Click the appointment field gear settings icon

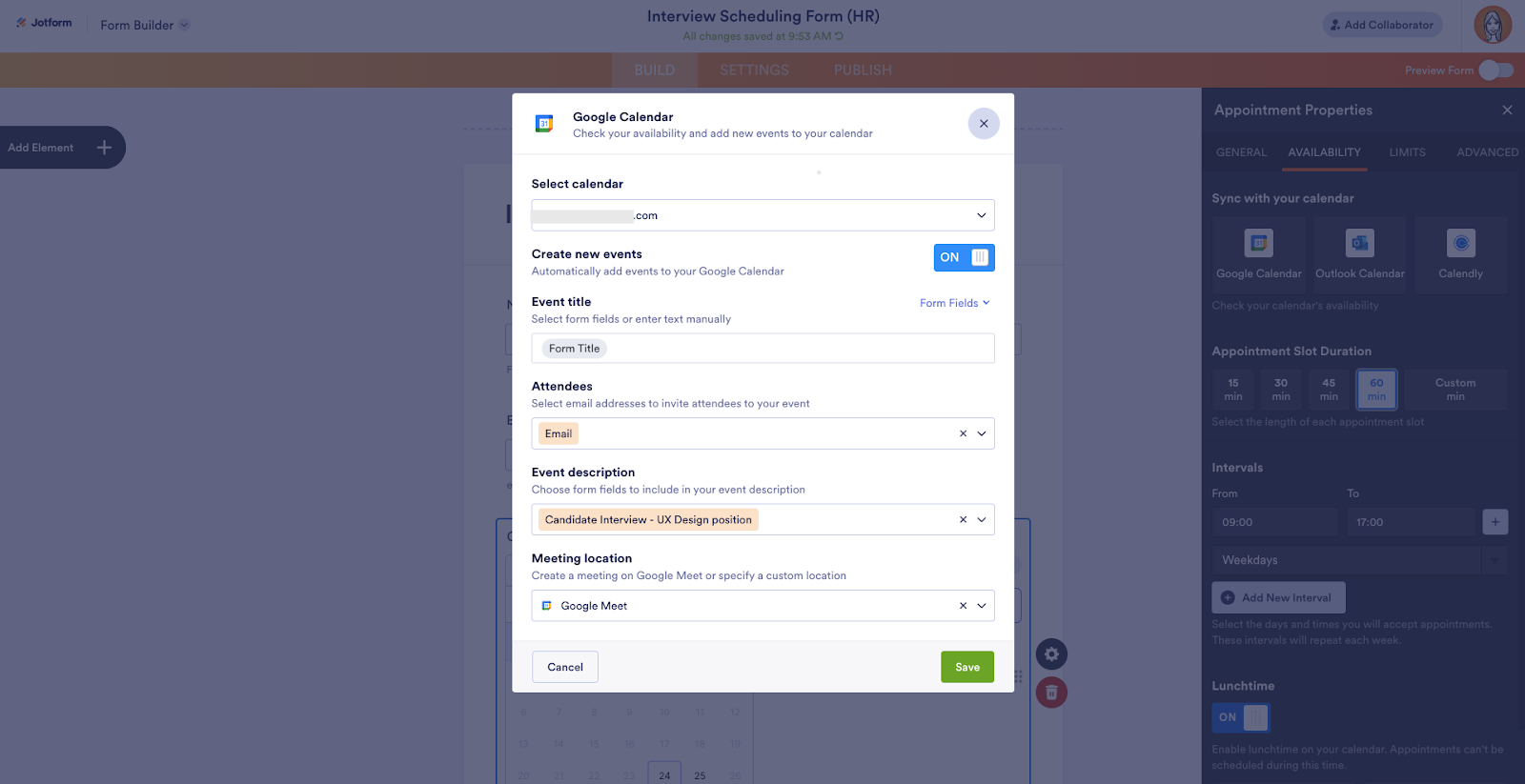(x=1051, y=654)
